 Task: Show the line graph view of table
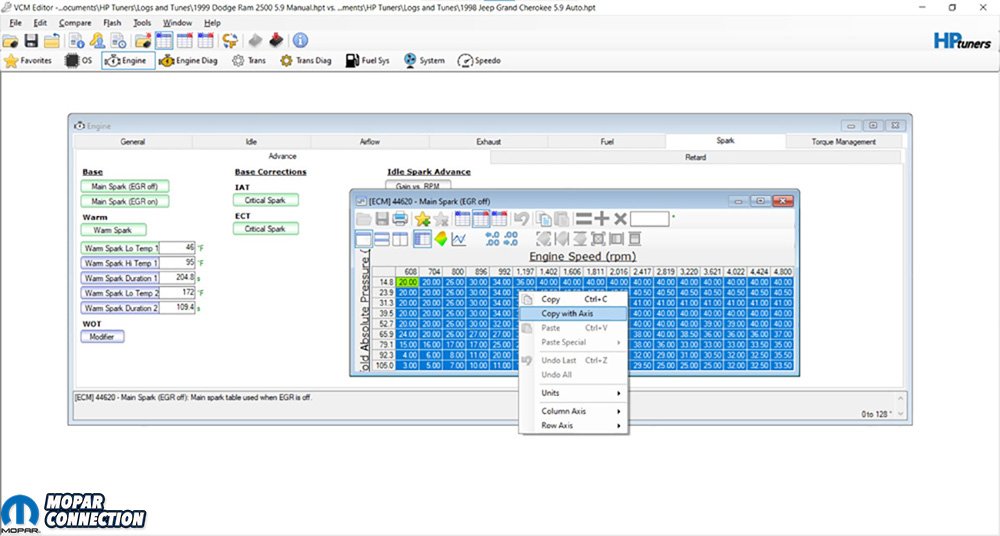(459, 239)
